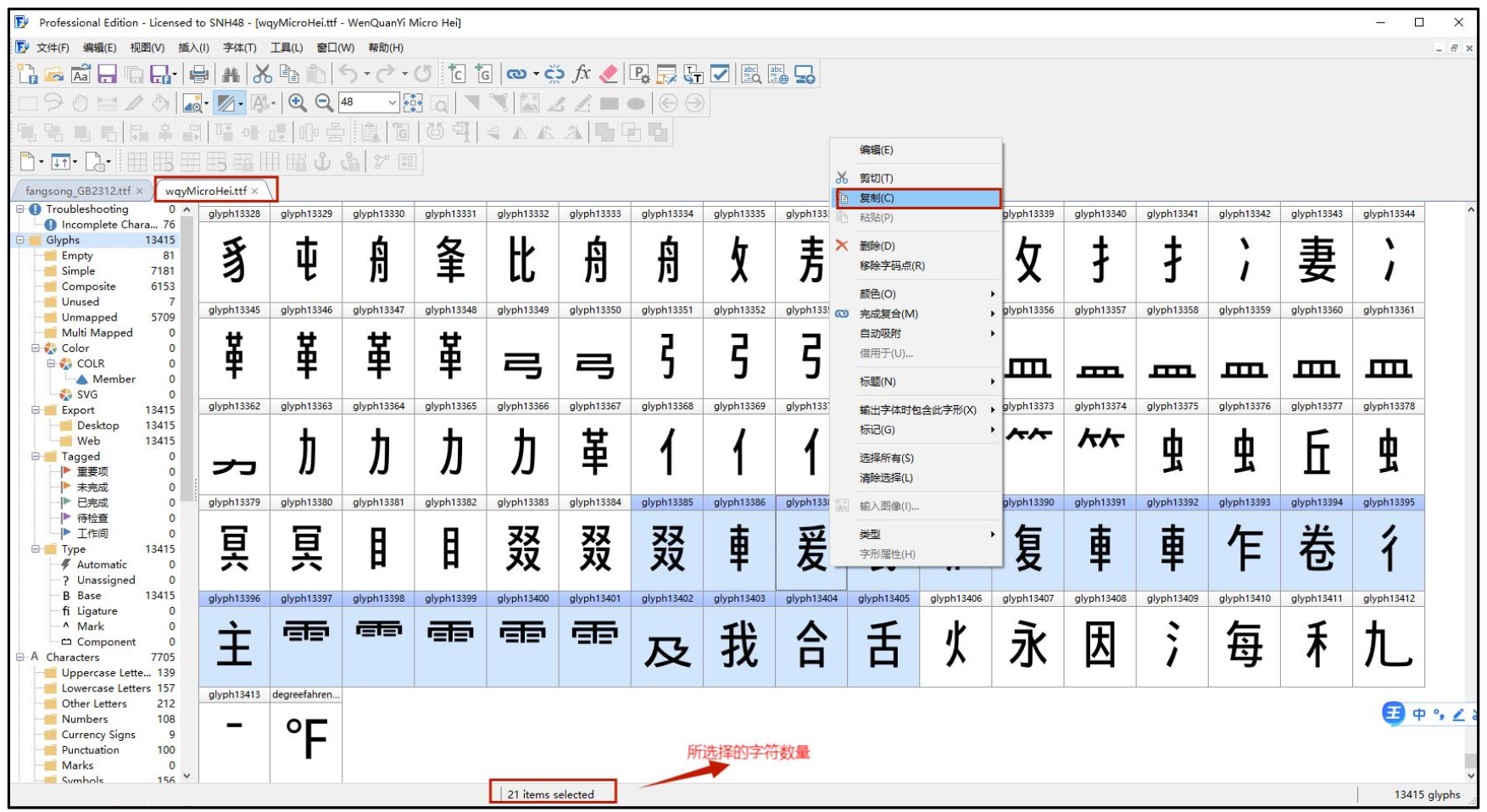
Task: Select the pink eraser icon
Action: (608, 75)
